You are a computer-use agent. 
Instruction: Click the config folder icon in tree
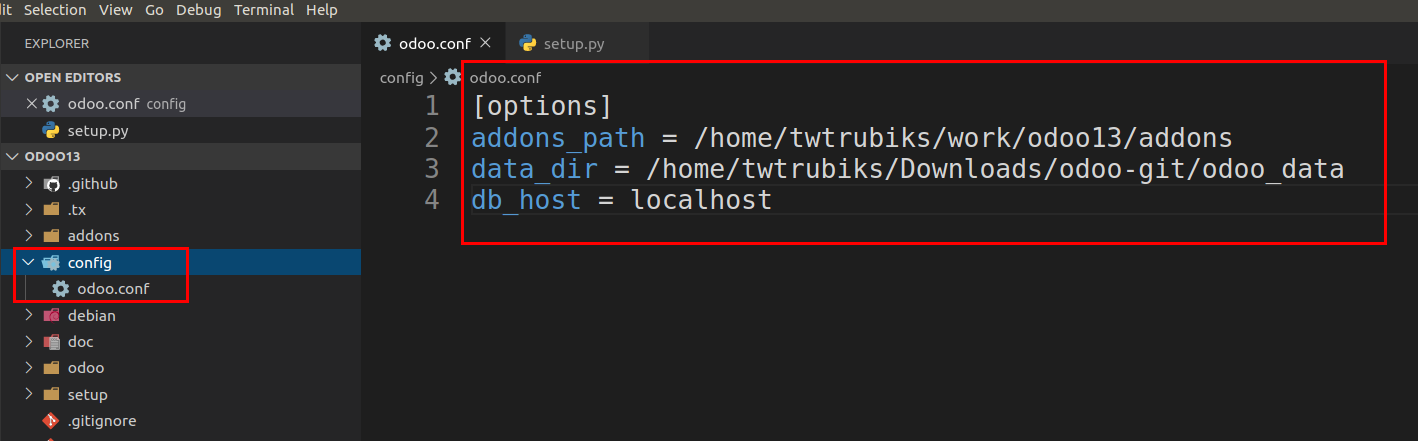coord(51,263)
